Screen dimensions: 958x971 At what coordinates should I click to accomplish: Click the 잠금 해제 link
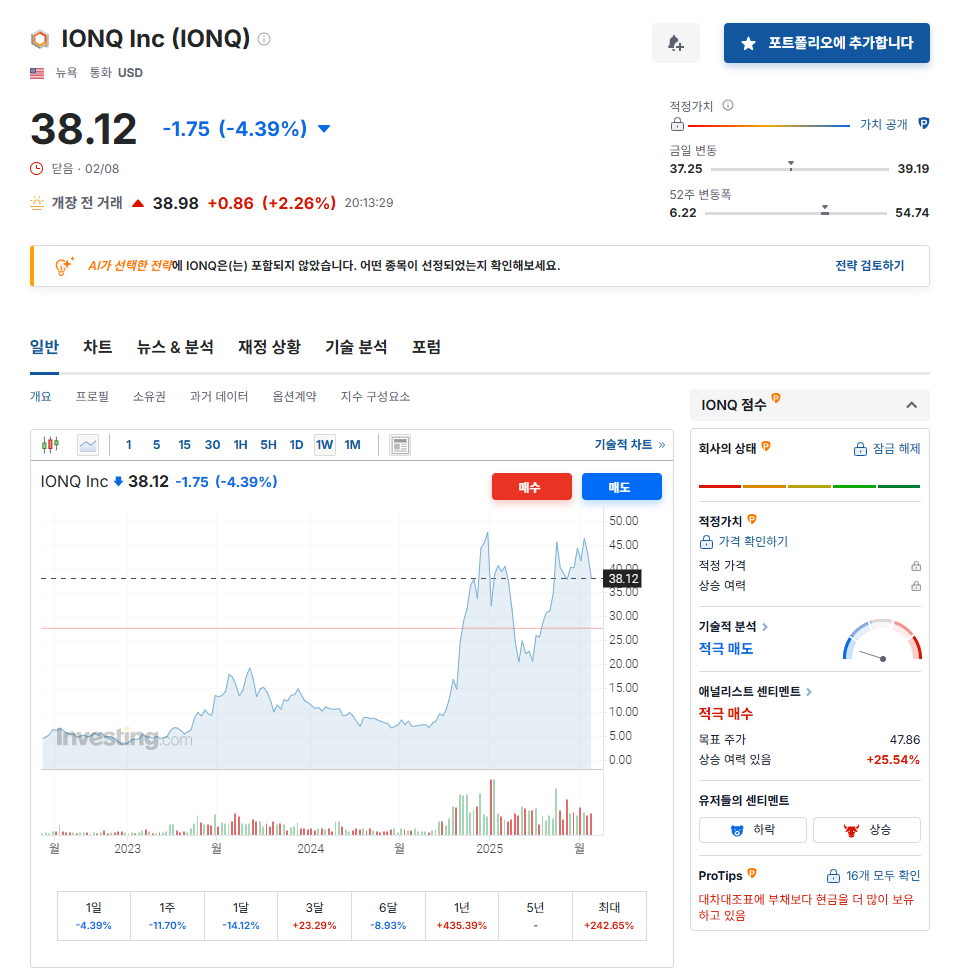pyautogui.click(x=887, y=448)
